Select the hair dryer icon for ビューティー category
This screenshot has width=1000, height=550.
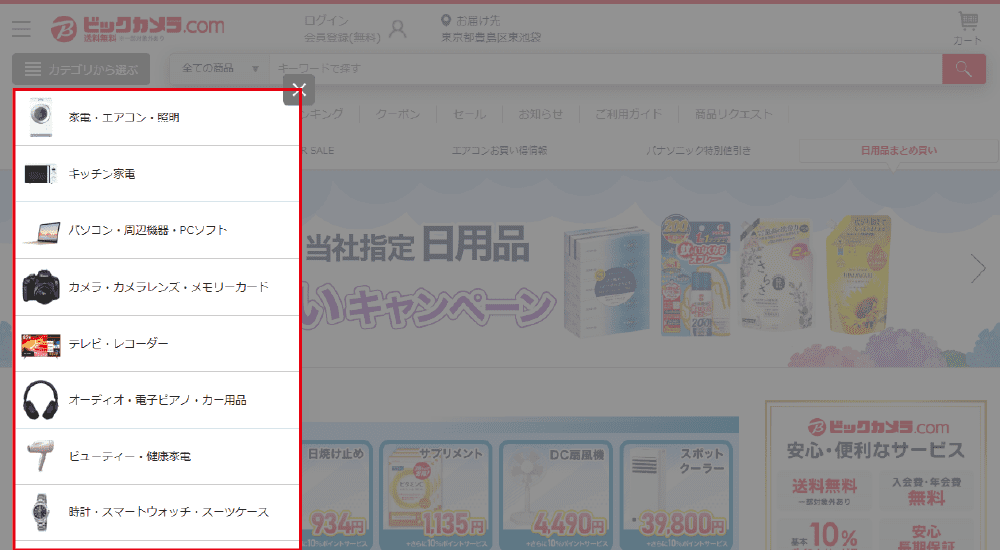(41, 456)
